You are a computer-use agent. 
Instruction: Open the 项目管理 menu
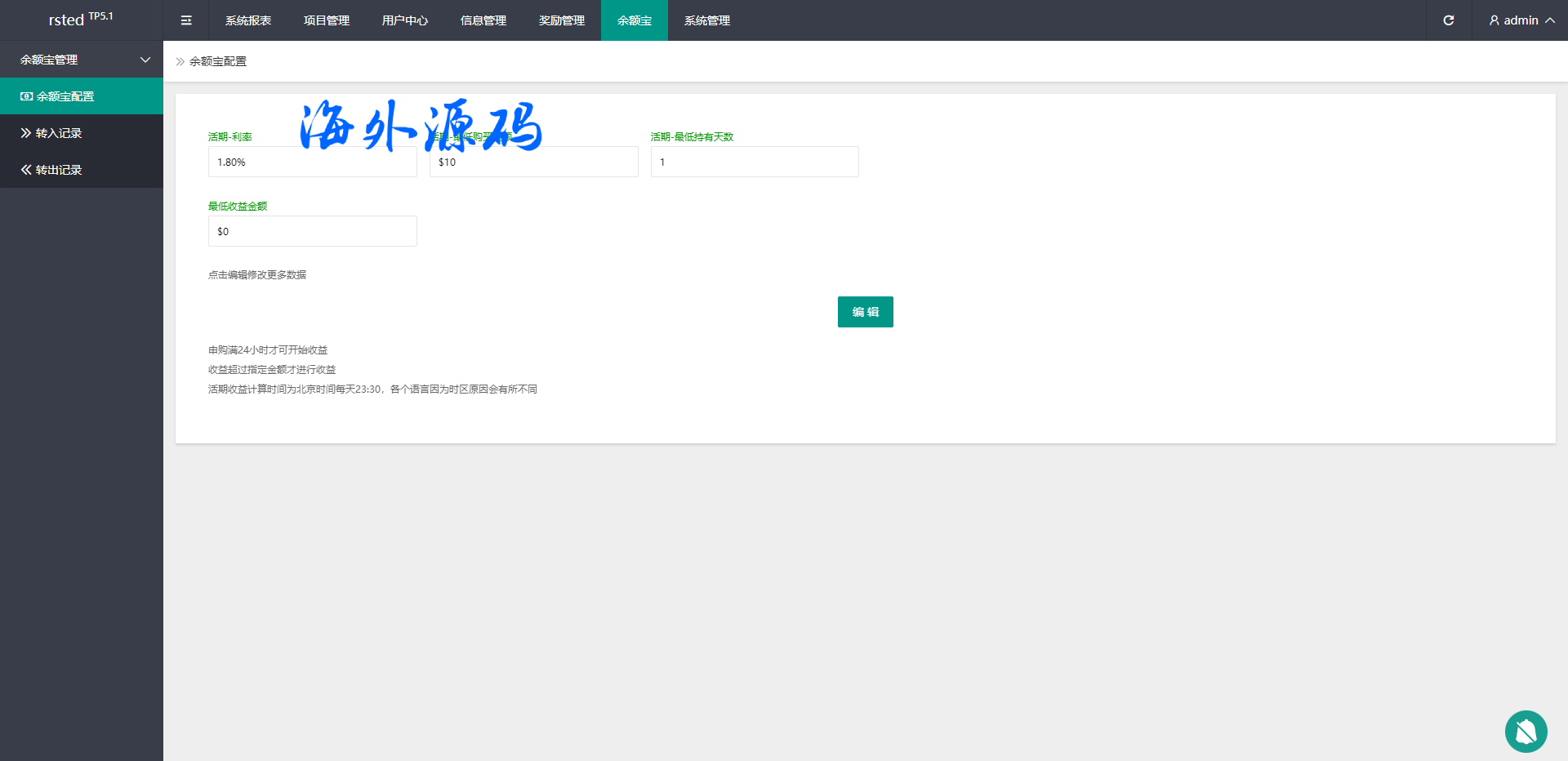point(327,20)
